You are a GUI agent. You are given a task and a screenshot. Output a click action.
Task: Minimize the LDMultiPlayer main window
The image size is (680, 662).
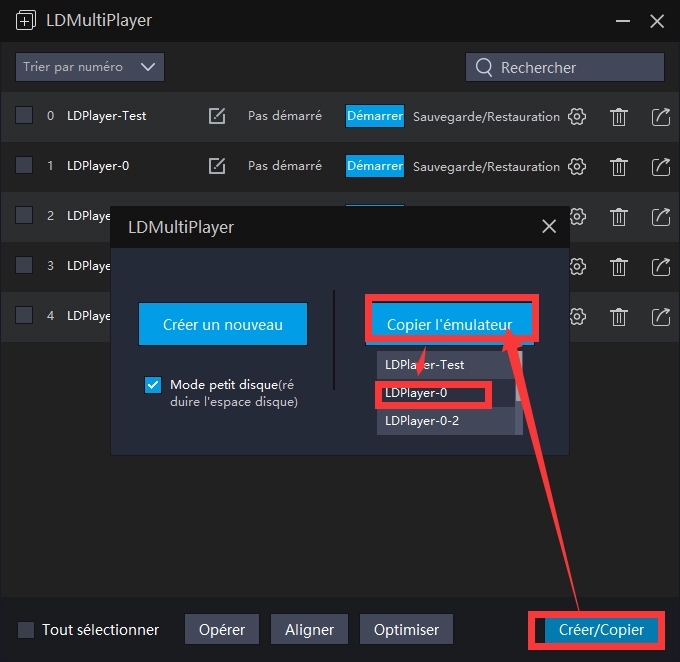pyautogui.click(x=623, y=20)
